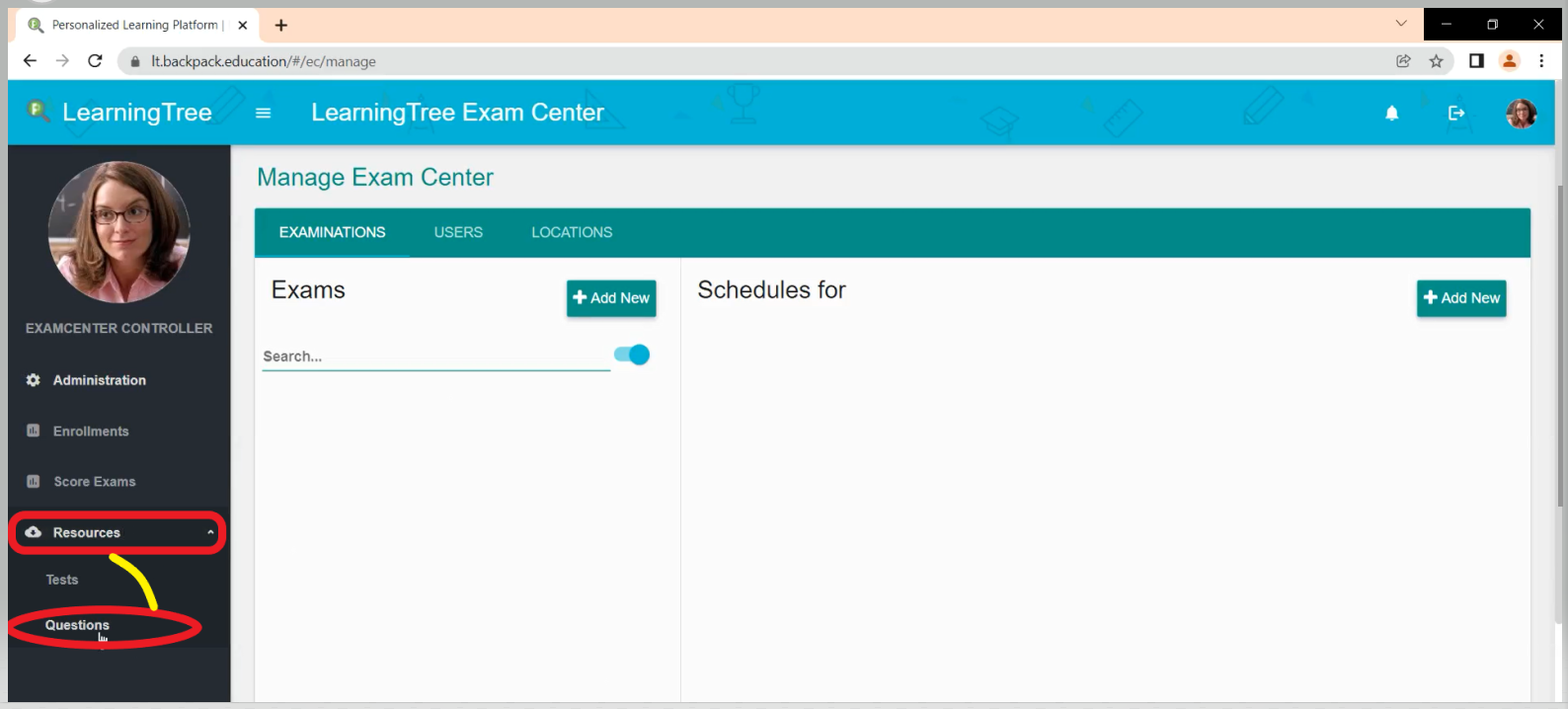
Task: Open Questions under Resources
Action: 77,625
